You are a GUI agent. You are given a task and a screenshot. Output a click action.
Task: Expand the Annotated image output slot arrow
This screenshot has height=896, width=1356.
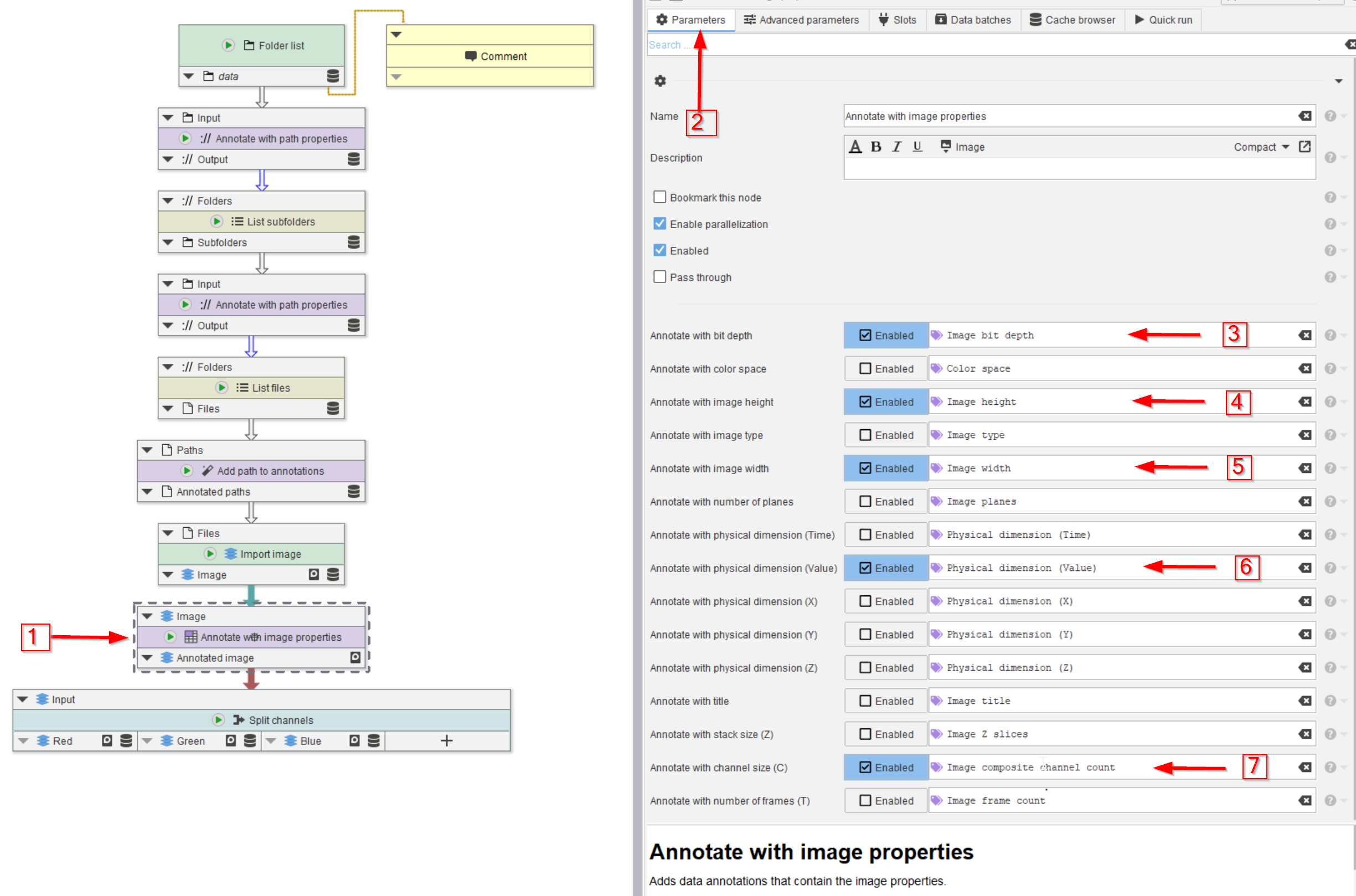(x=147, y=658)
